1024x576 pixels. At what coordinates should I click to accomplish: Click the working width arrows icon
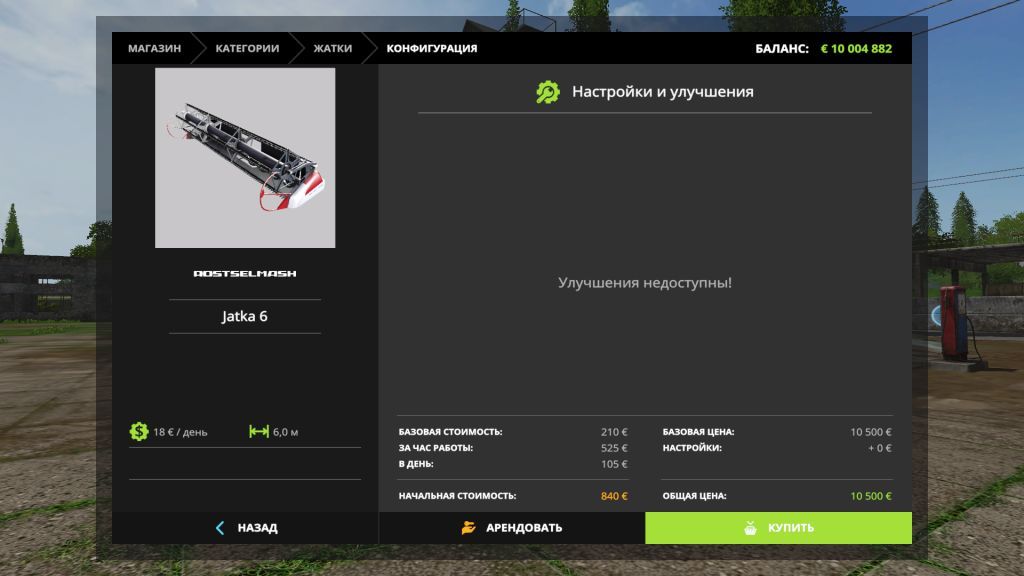pos(259,431)
